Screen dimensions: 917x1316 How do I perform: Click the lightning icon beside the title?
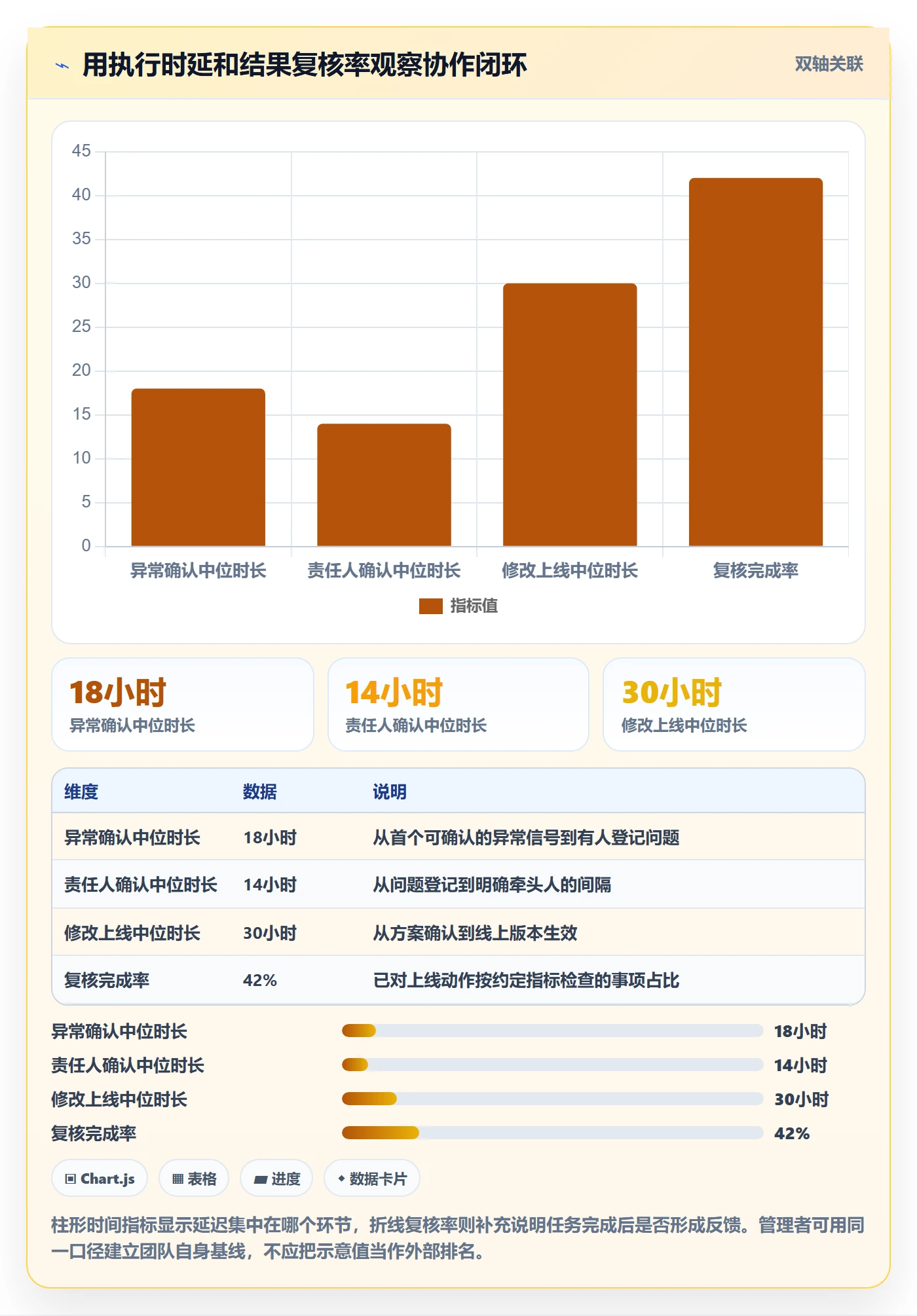pyautogui.click(x=62, y=65)
